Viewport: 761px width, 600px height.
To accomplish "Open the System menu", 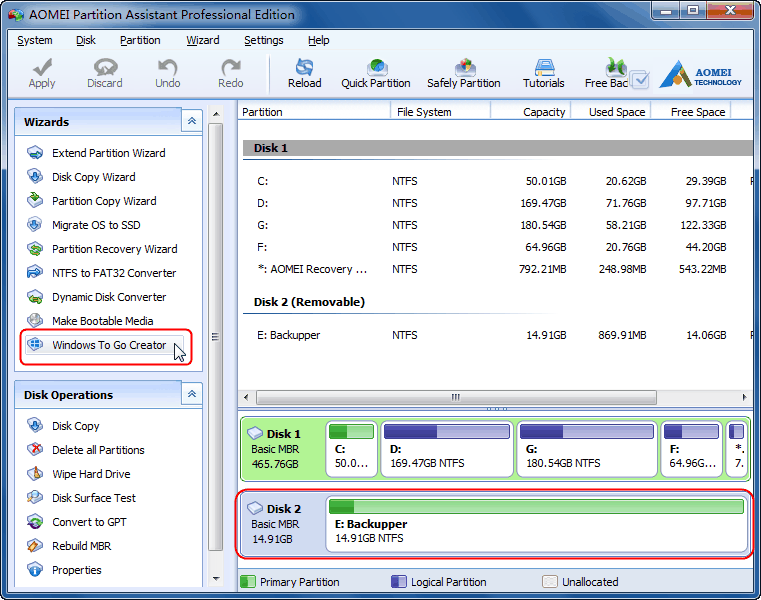I will [x=35, y=40].
